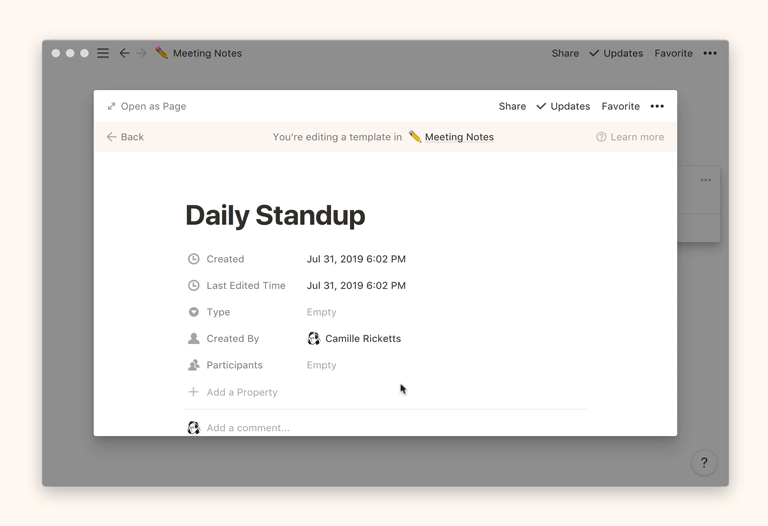Click the Created date Jul 31, 2019 6:02 PM
Screen dimensions: 768x526
356,259
